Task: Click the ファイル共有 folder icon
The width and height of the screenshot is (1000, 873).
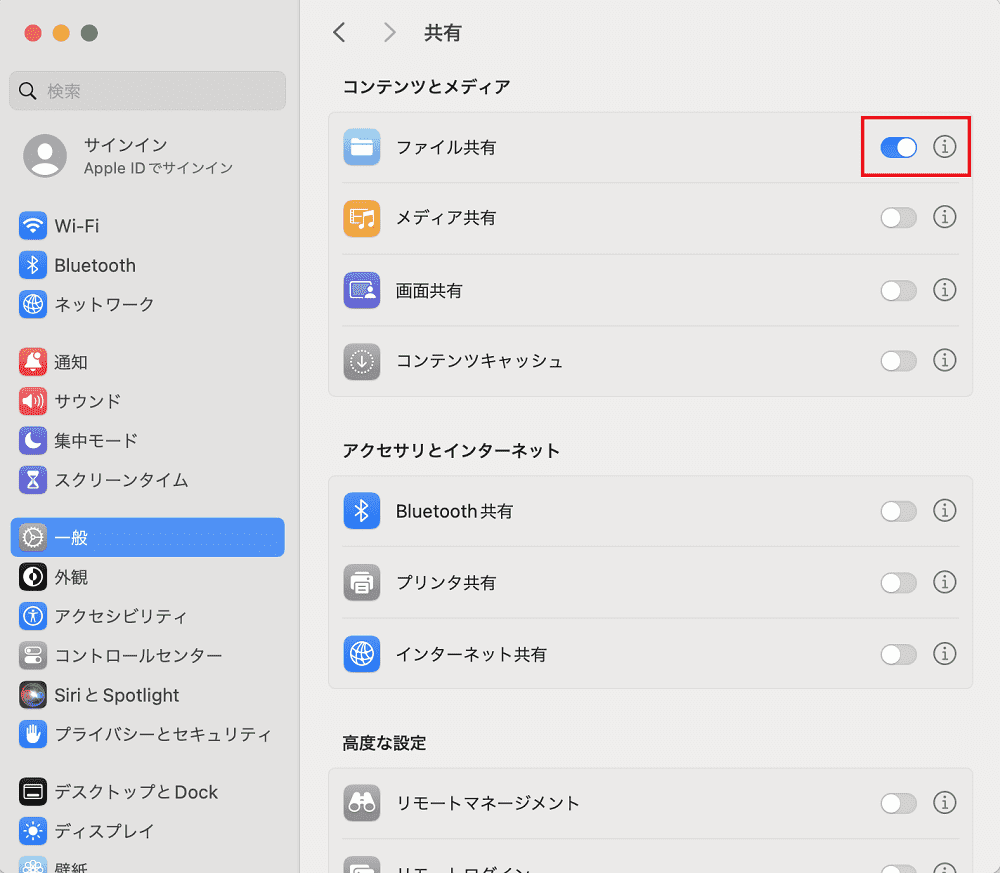Action: (x=362, y=147)
